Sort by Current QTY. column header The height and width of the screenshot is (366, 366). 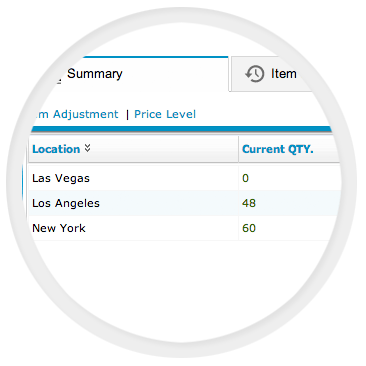point(278,149)
